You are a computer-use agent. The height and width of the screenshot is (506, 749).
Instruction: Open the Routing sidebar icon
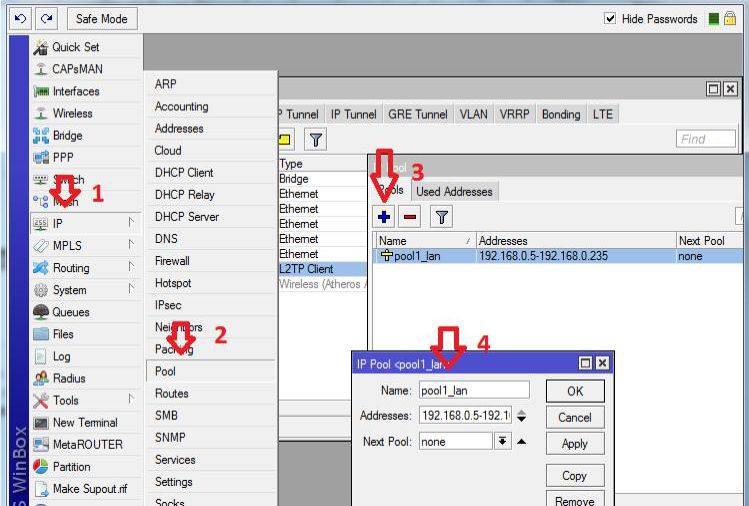41,268
